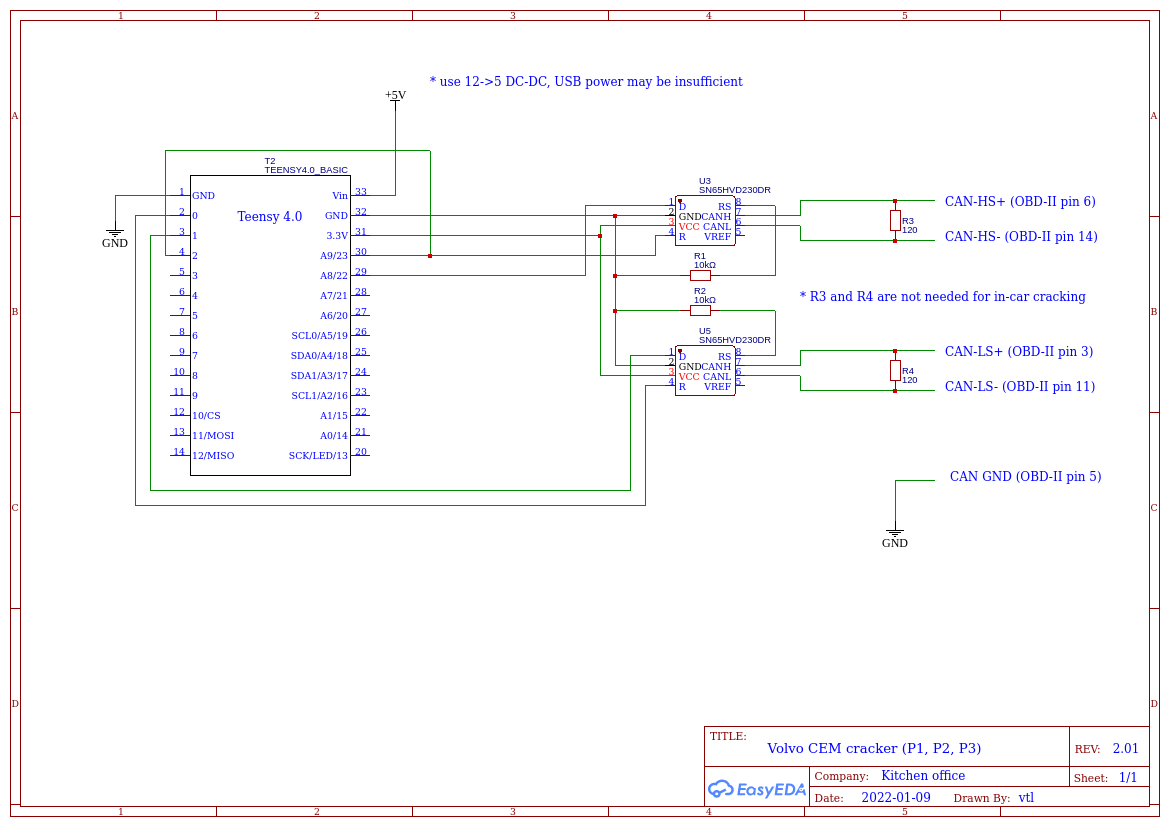Select the USB power warning note text
Screen dimensions: 1169x828
[x=586, y=81]
